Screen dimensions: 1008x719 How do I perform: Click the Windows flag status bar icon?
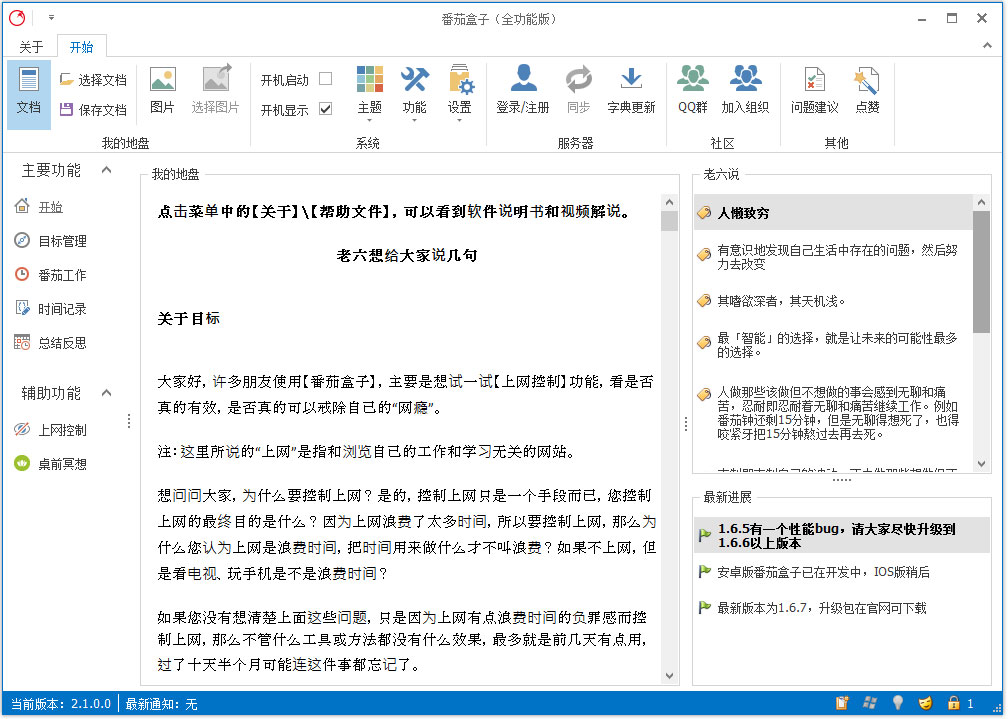[x=870, y=703]
